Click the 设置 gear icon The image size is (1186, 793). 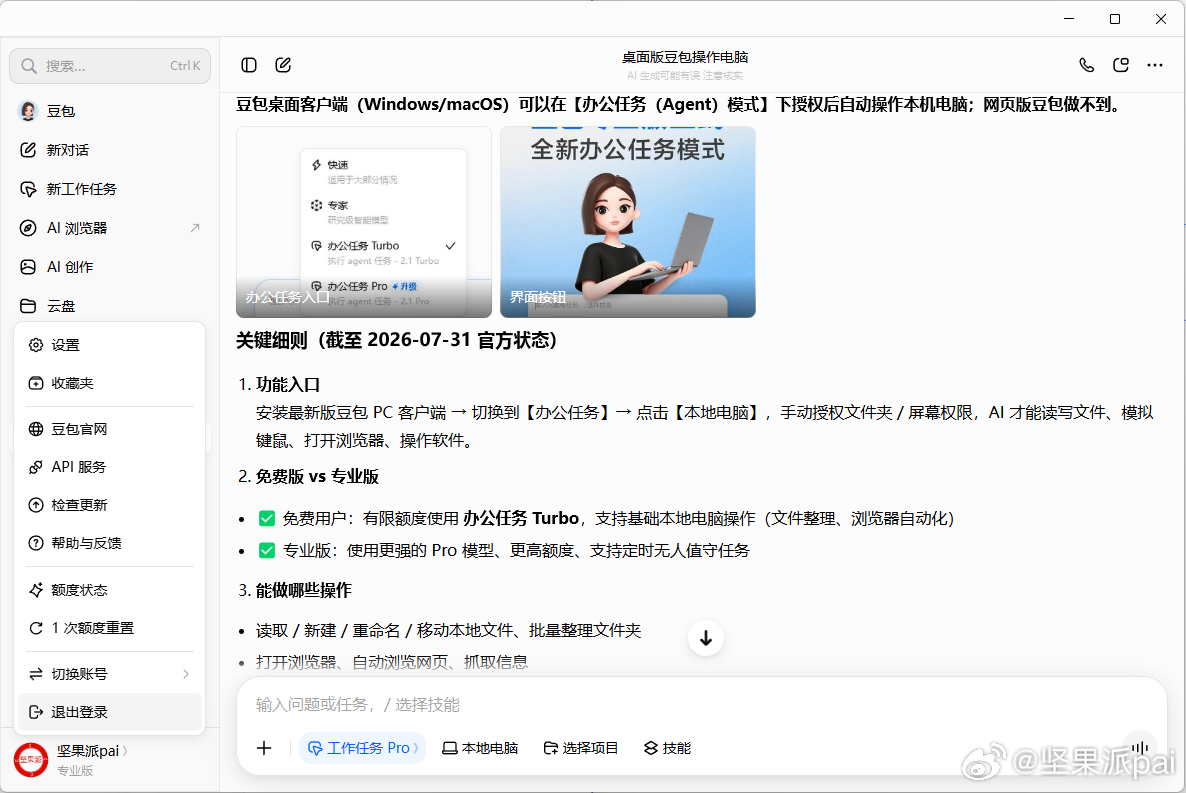pos(36,345)
